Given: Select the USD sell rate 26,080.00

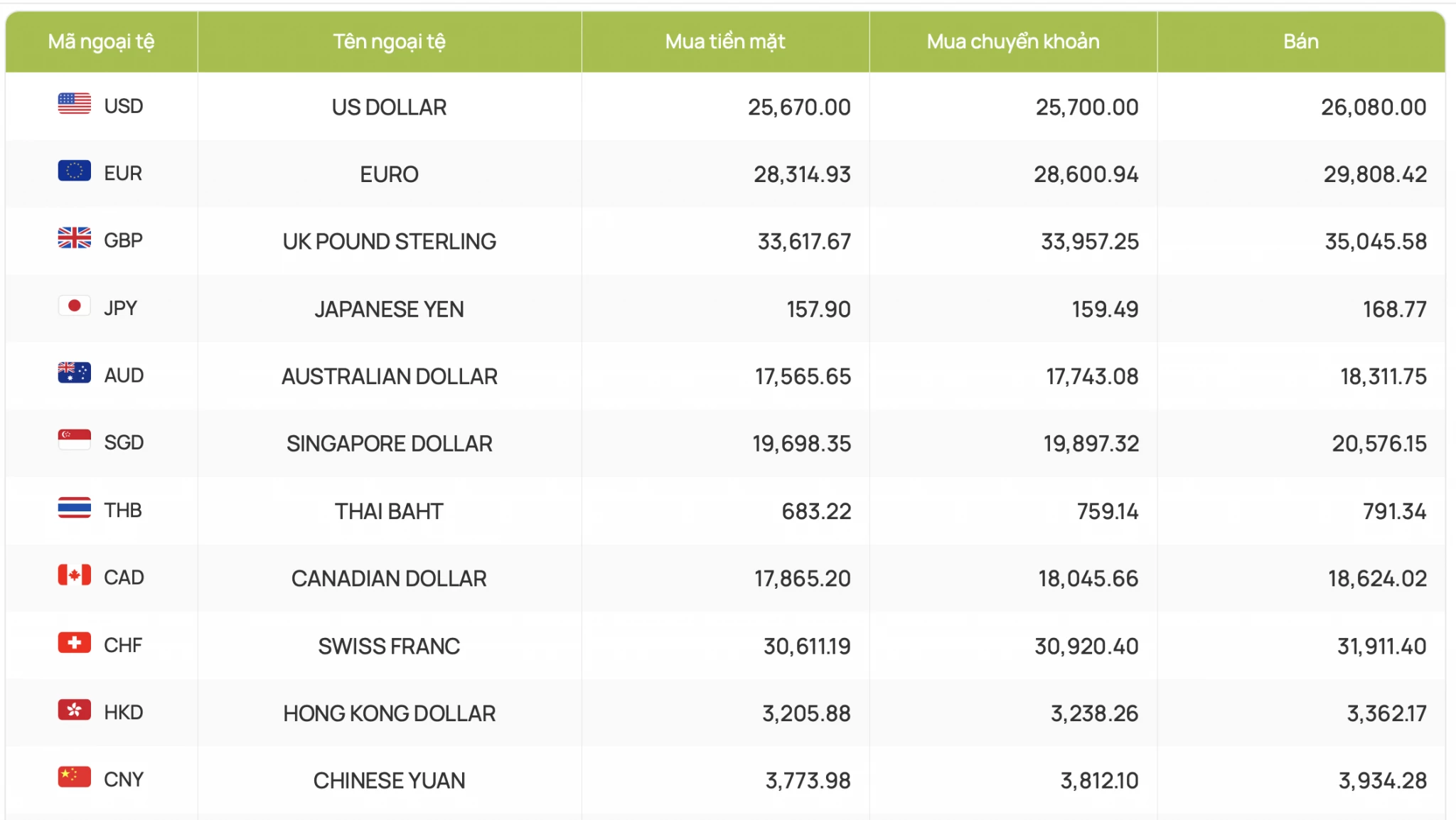Looking at the screenshot, I should click(1374, 107).
